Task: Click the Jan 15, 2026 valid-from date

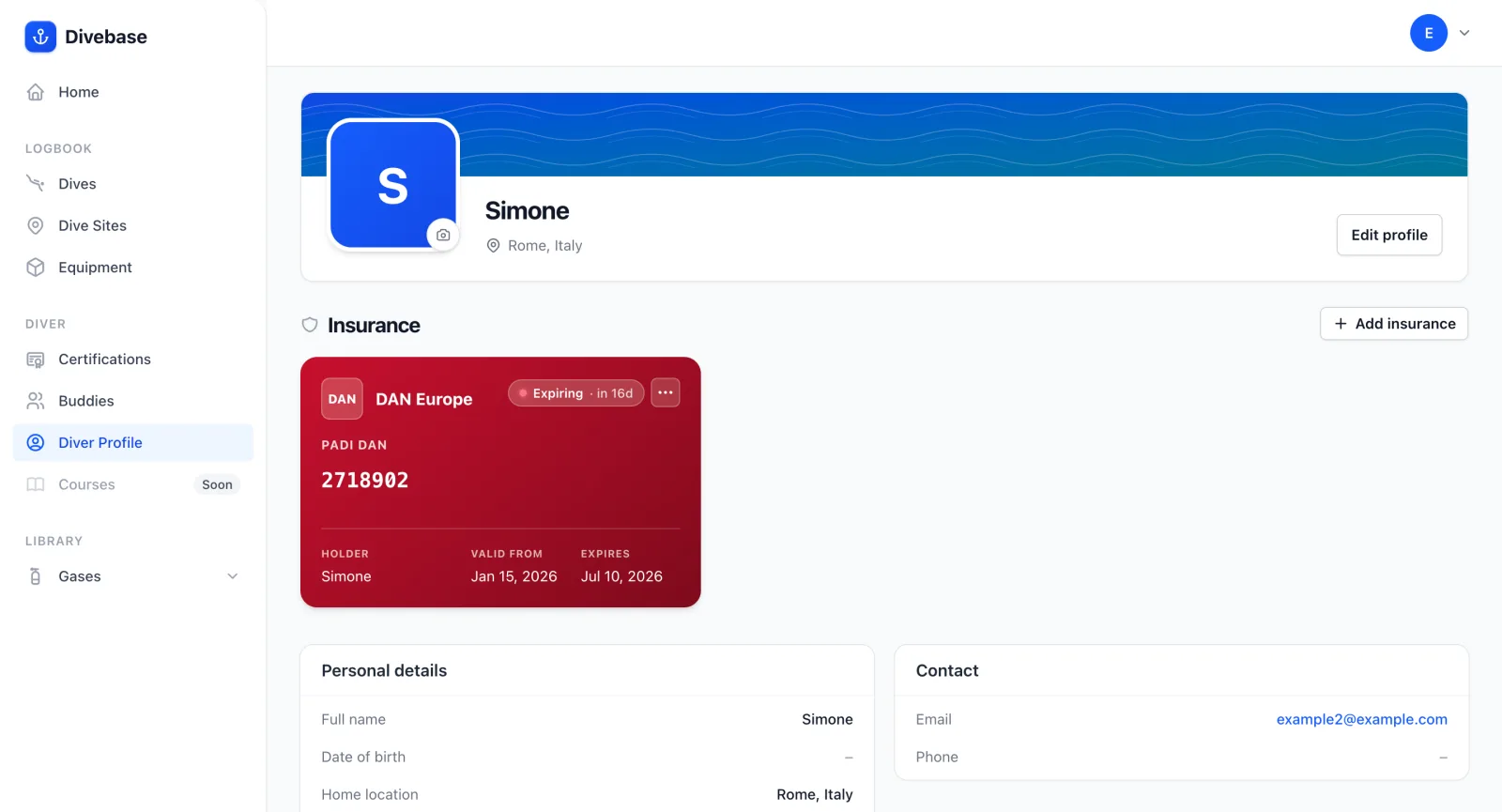Action: coord(514,576)
